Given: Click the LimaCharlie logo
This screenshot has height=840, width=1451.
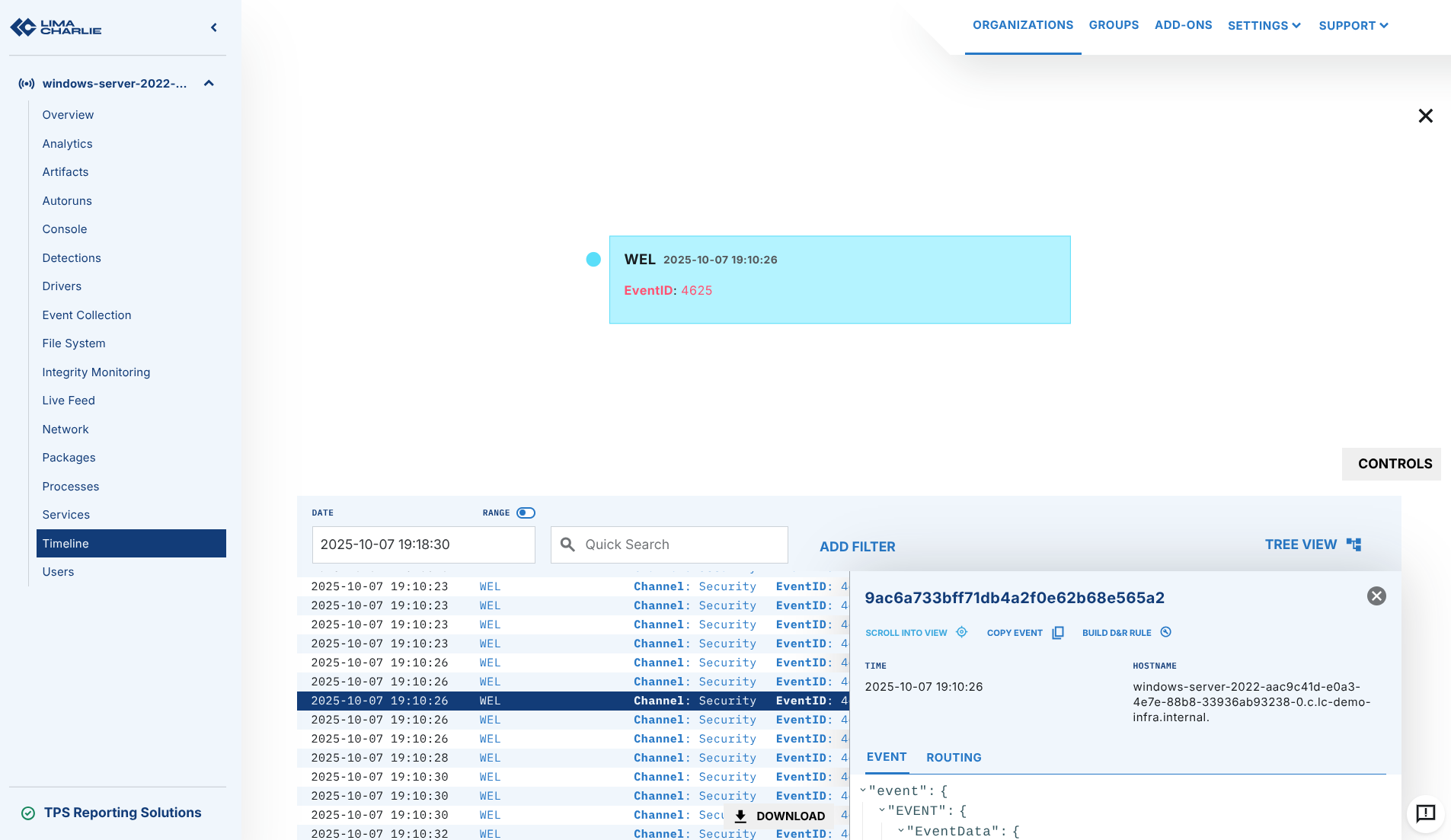Looking at the screenshot, I should coord(56,27).
